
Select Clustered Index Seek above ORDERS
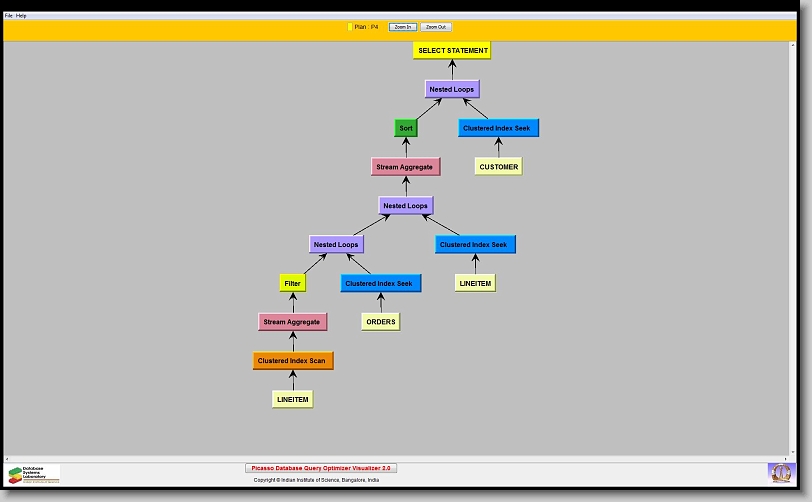(380, 283)
